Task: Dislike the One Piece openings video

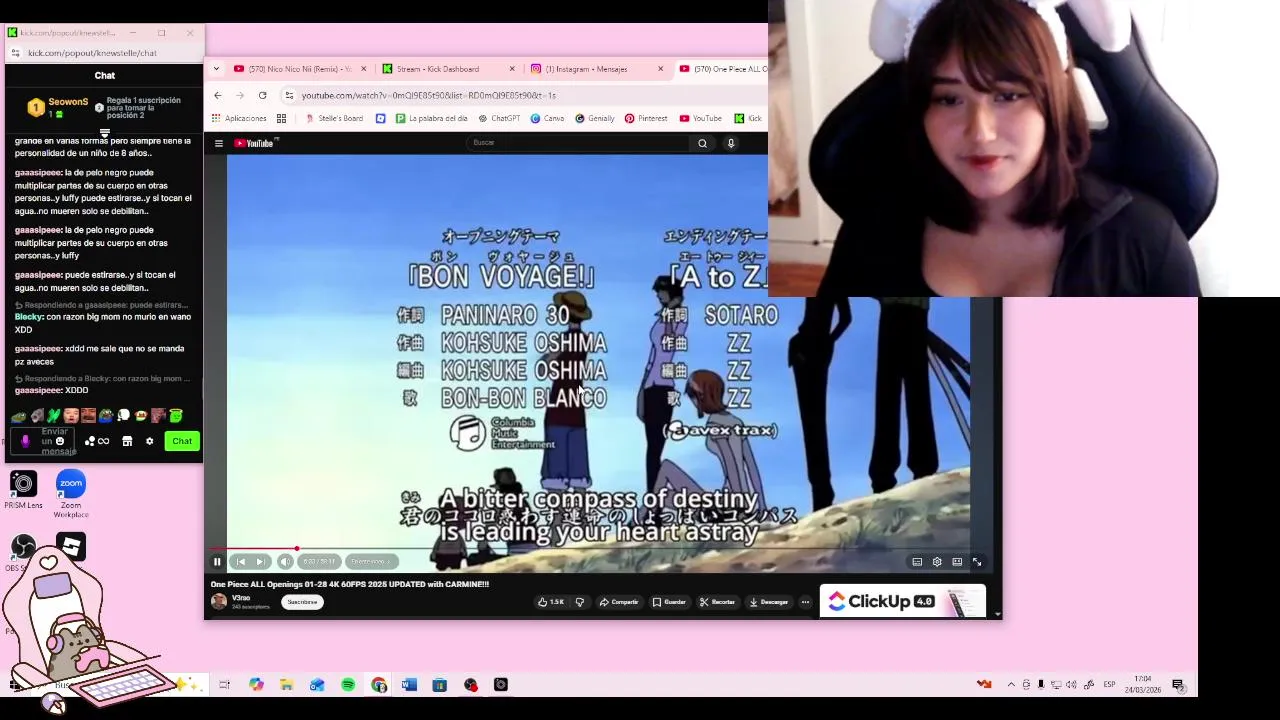Action: pos(580,602)
